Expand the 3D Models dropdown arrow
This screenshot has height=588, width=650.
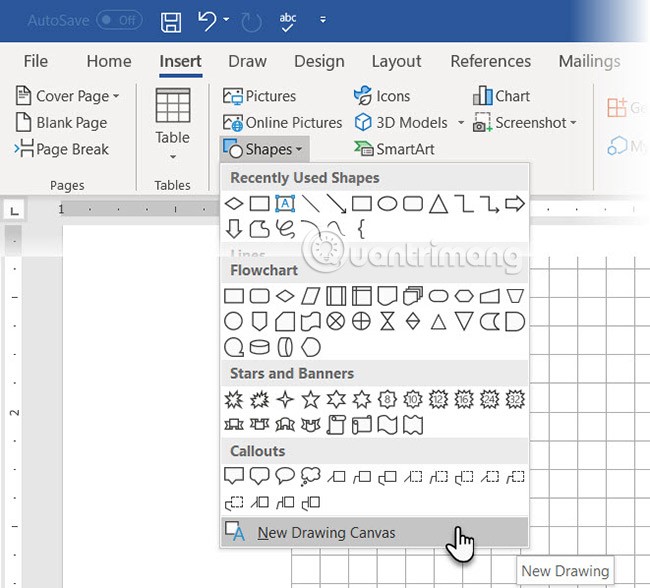click(x=461, y=122)
